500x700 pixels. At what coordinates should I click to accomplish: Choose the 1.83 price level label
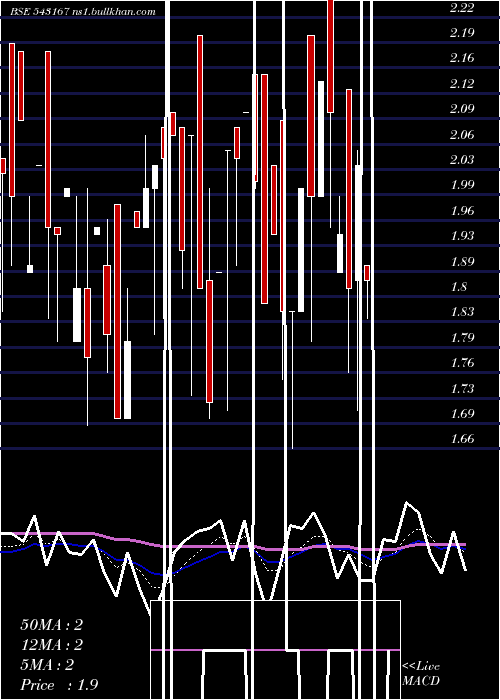pyautogui.click(x=462, y=312)
